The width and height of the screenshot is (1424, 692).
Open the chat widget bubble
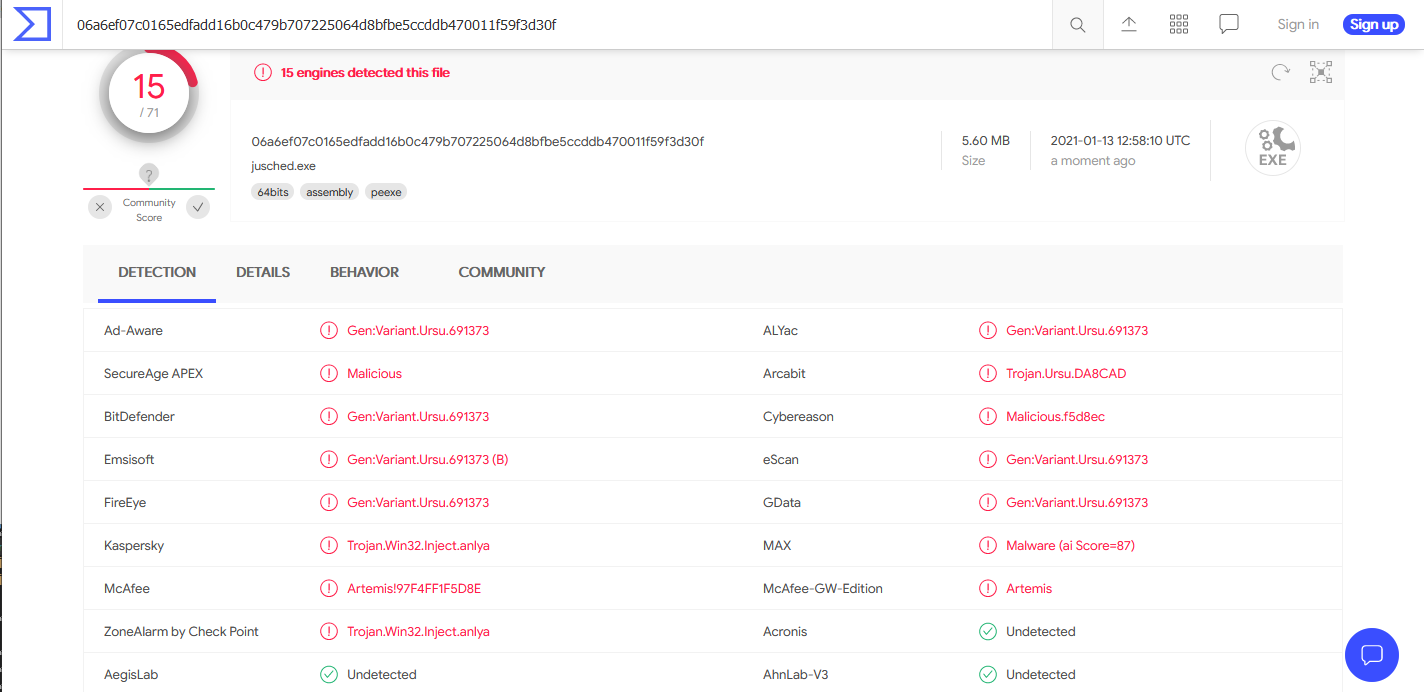click(1372, 654)
